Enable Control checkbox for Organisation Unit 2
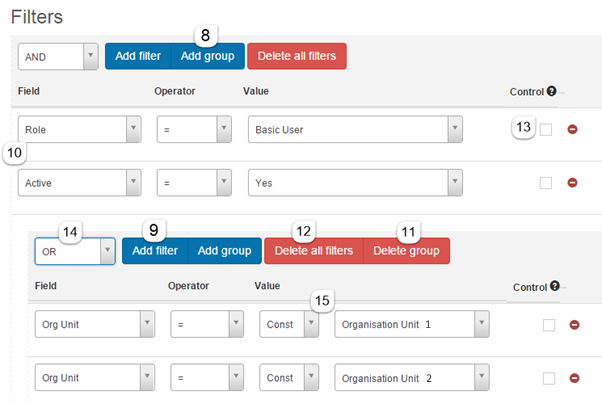Viewport: 602px width, 404px height. [549, 378]
